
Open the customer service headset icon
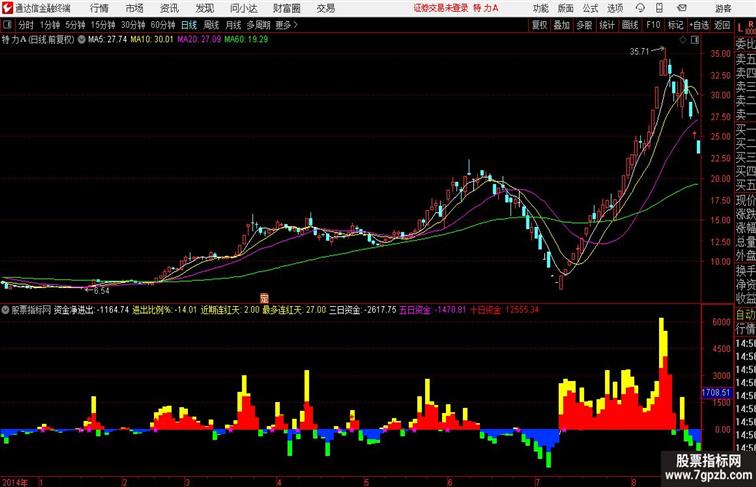pyautogui.click(x=640, y=8)
